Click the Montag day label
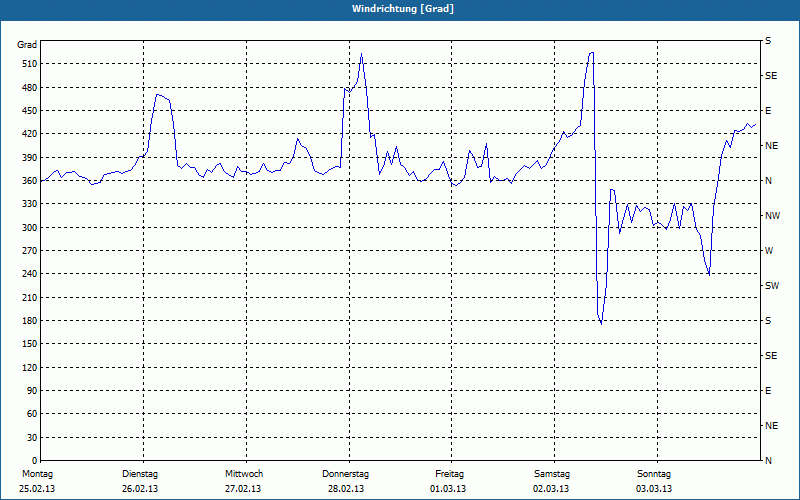800x500 pixels. pyautogui.click(x=38, y=474)
